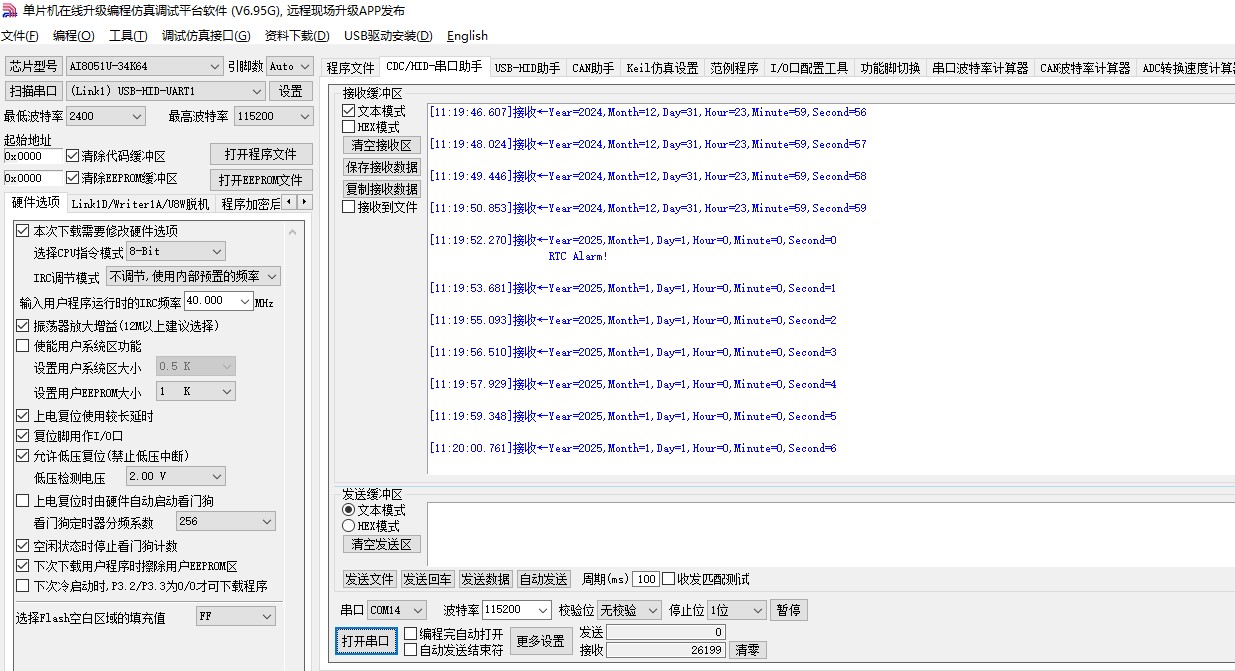Click the 发送回车 button
This screenshot has height=671, width=1235.
pos(427,579)
